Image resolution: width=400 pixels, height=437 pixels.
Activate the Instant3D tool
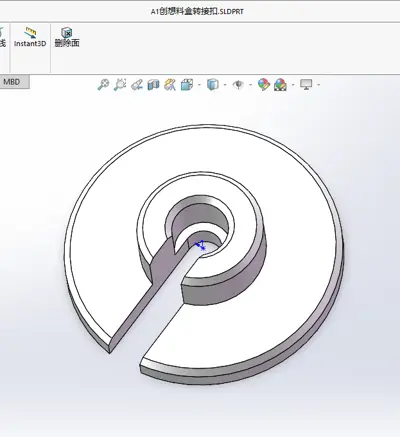point(30,37)
